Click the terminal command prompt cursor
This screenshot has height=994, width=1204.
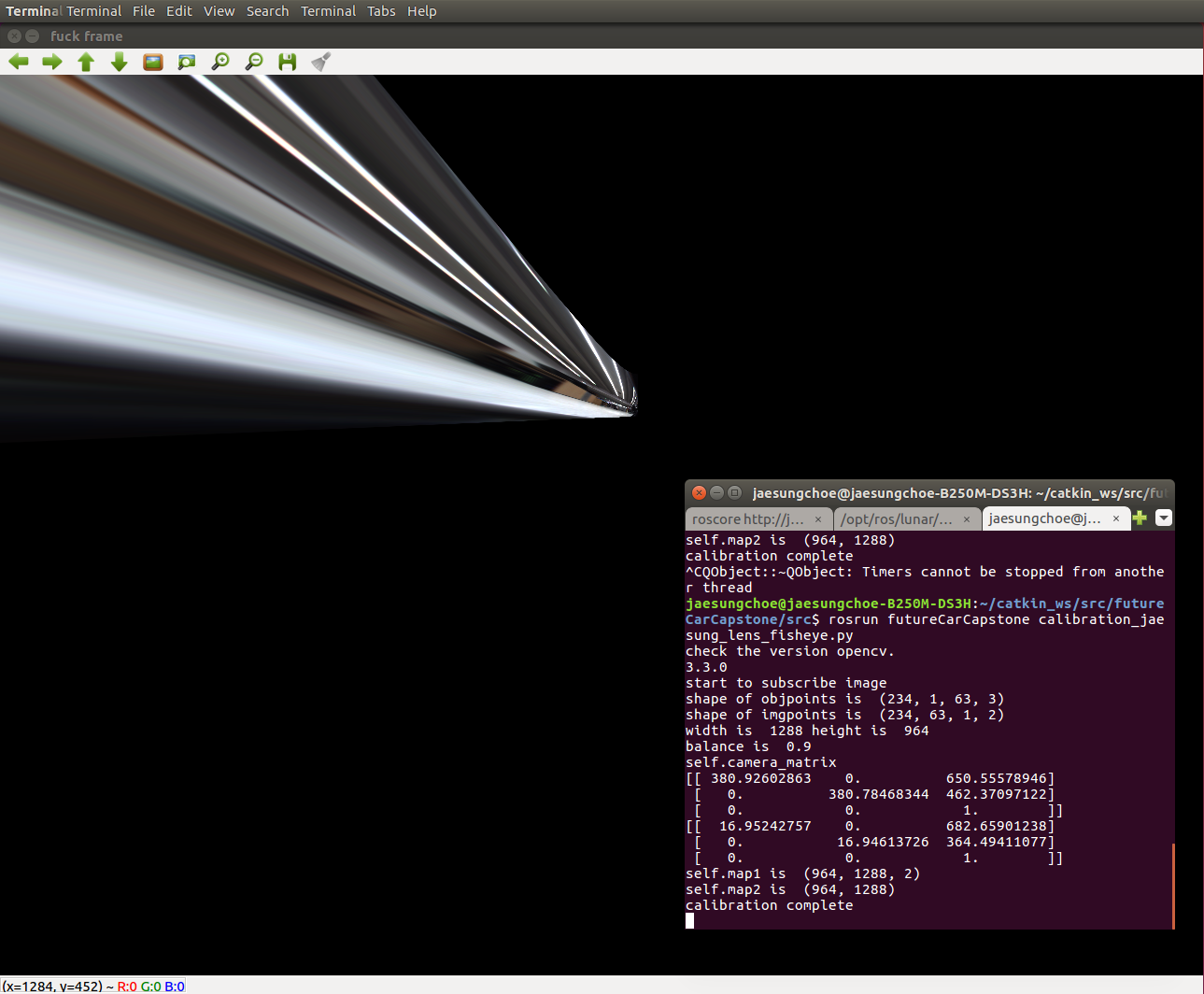tap(690, 920)
